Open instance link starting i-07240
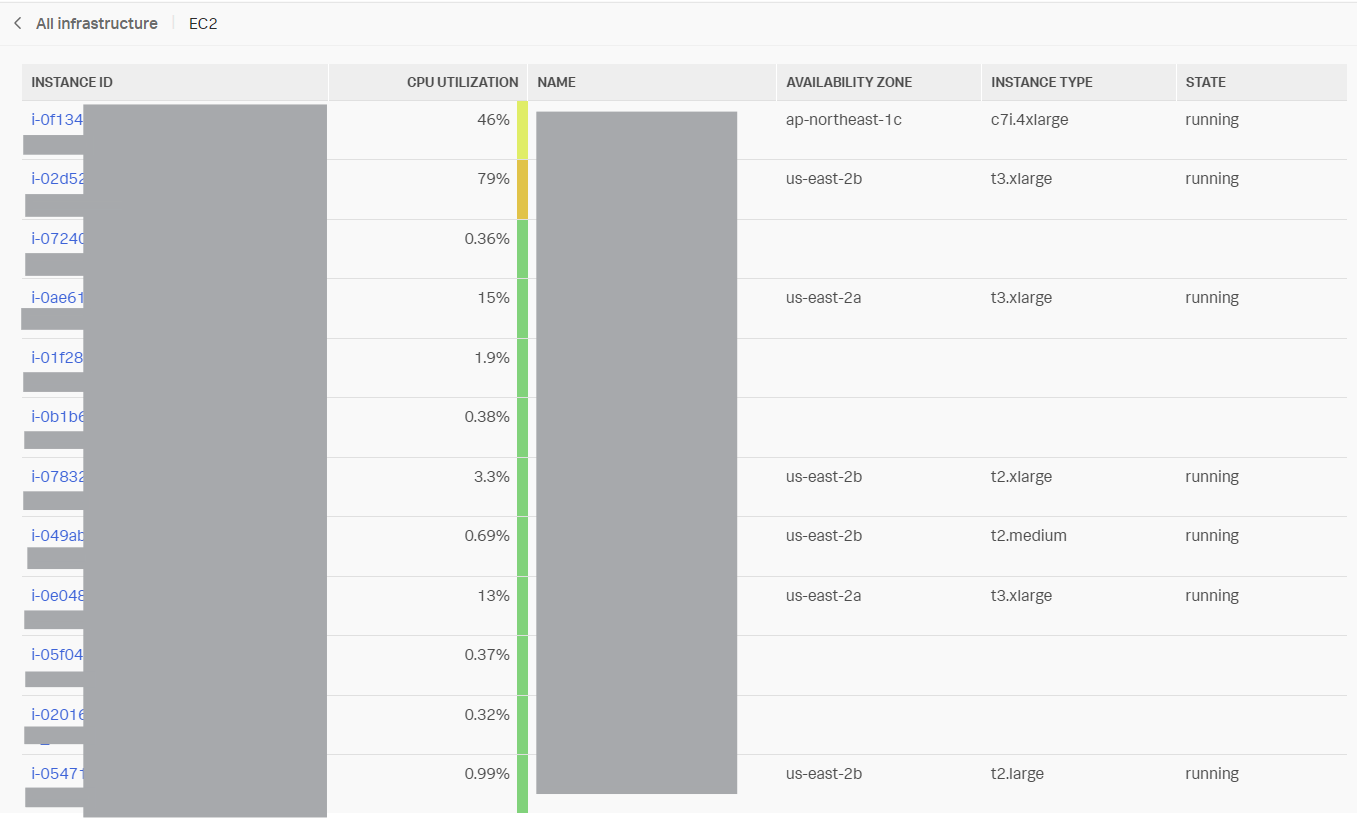 (x=58, y=239)
